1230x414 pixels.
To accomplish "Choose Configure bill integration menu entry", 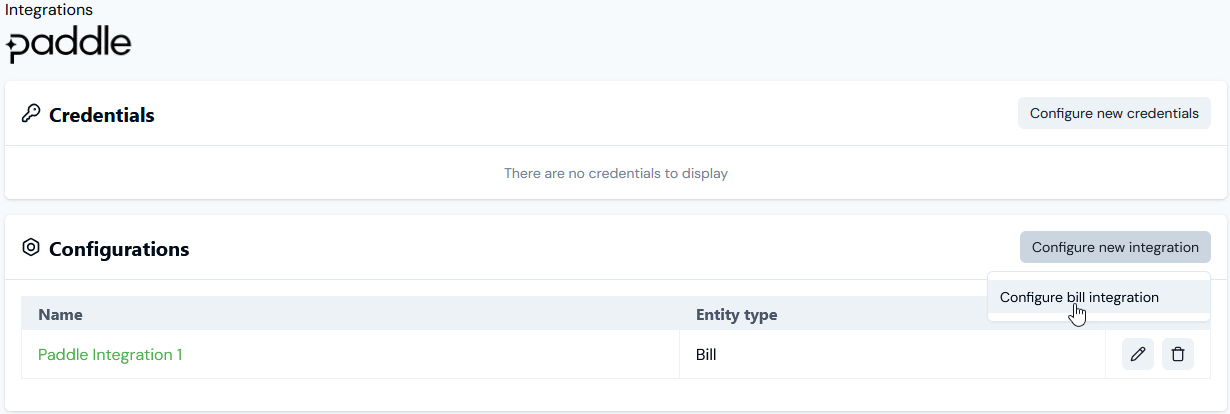I will coord(1079,297).
